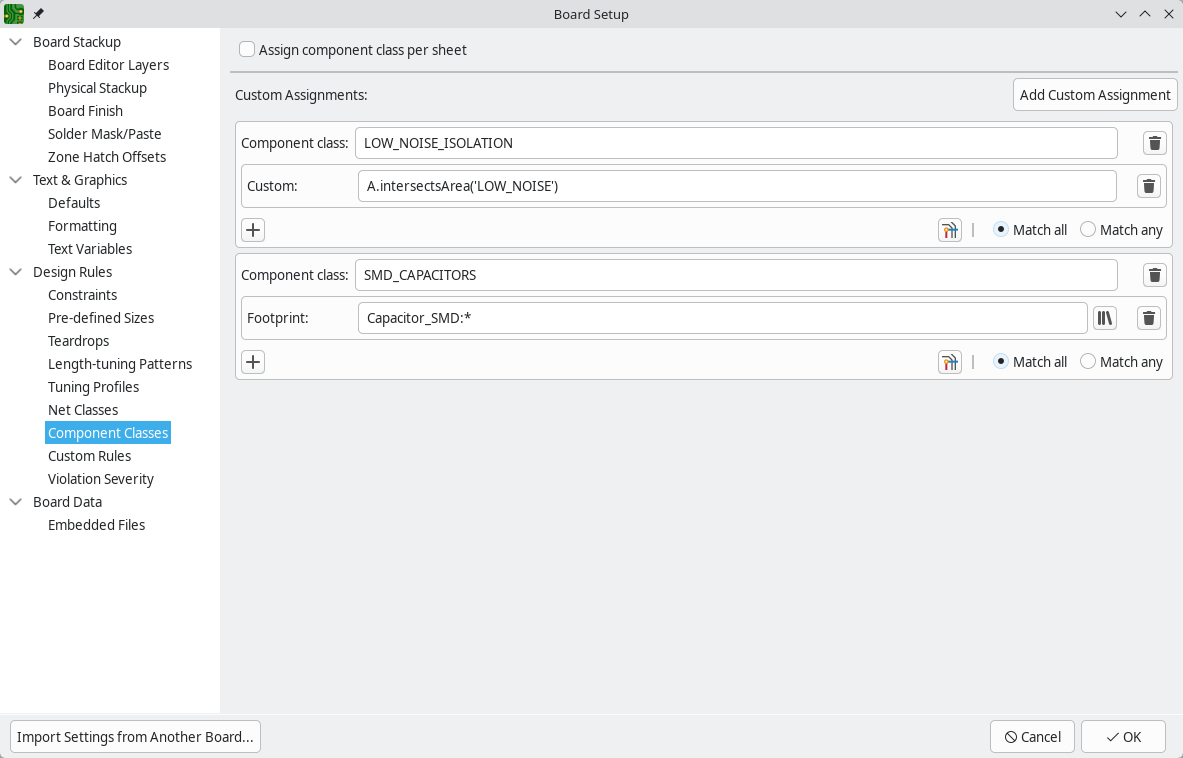Enable assign component class per sheet

click(x=246, y=48)
